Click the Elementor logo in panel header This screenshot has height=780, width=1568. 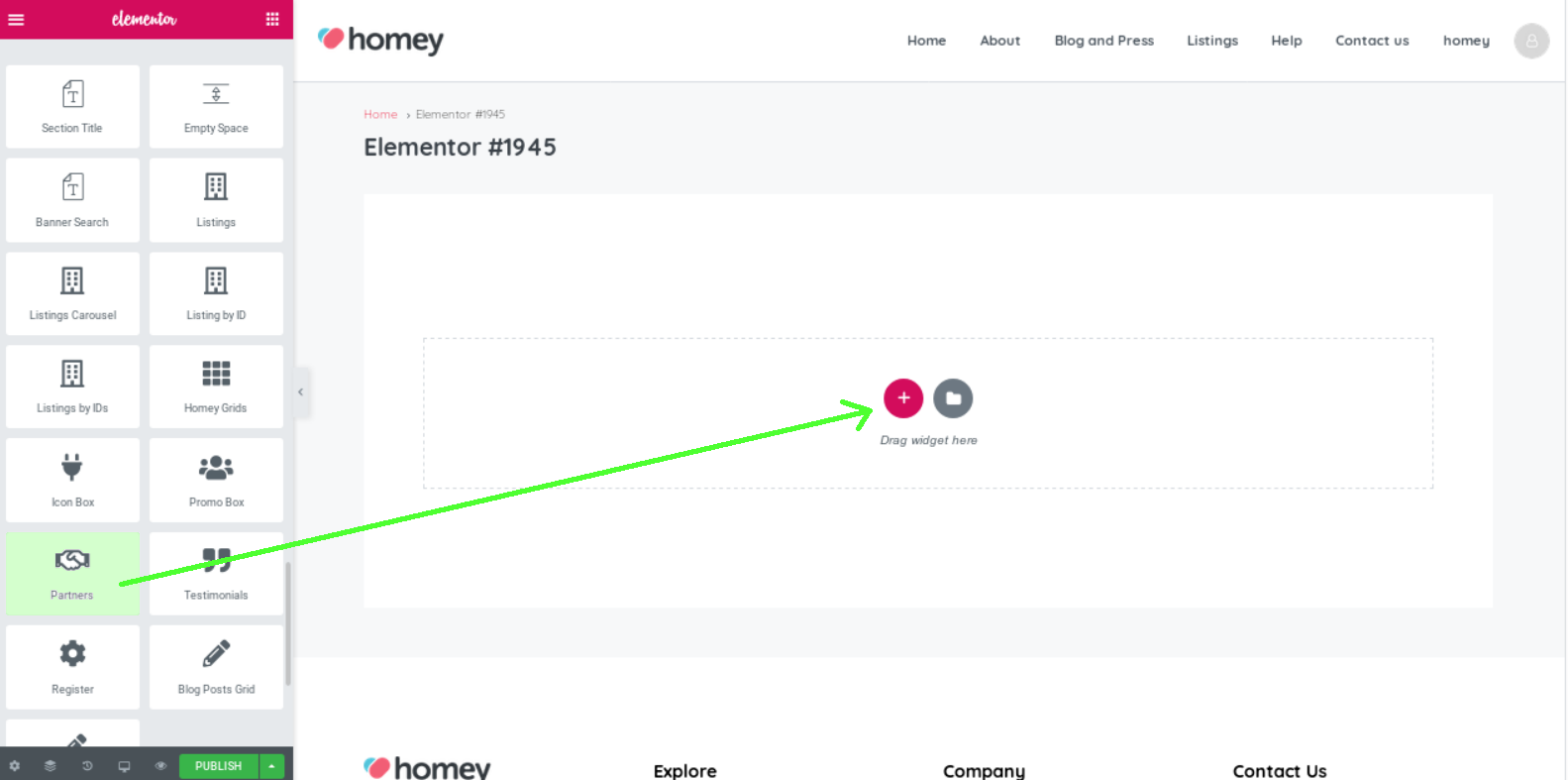click(145, 19)
